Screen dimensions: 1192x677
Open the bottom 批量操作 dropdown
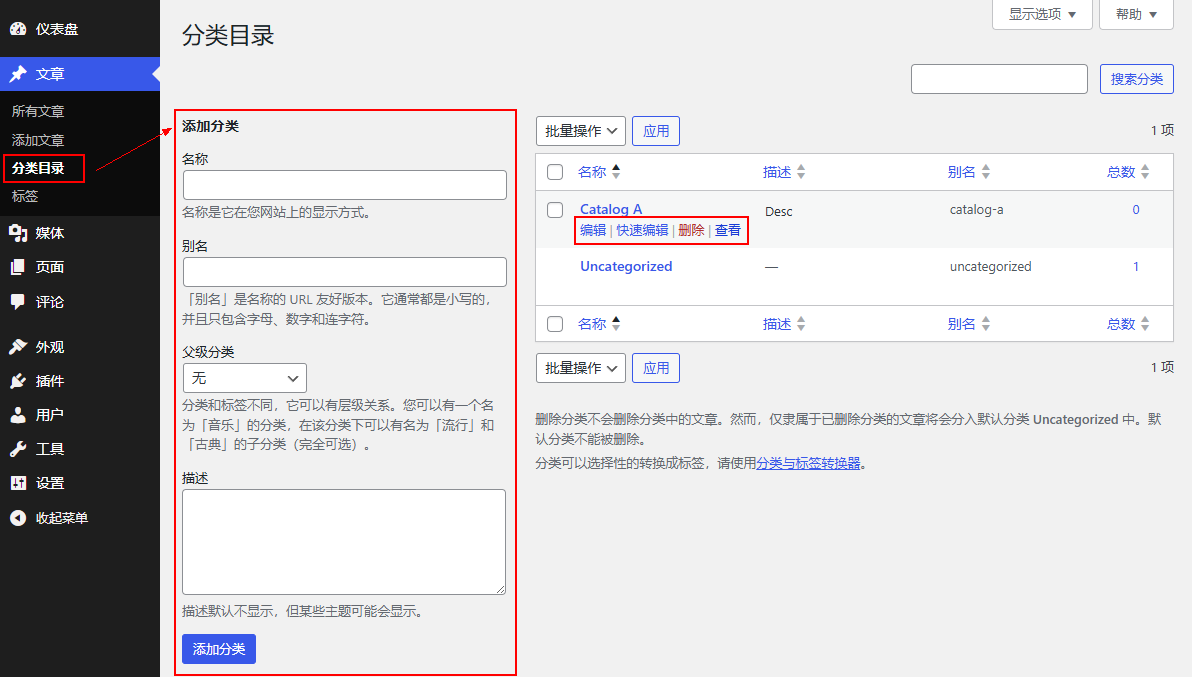581,368
